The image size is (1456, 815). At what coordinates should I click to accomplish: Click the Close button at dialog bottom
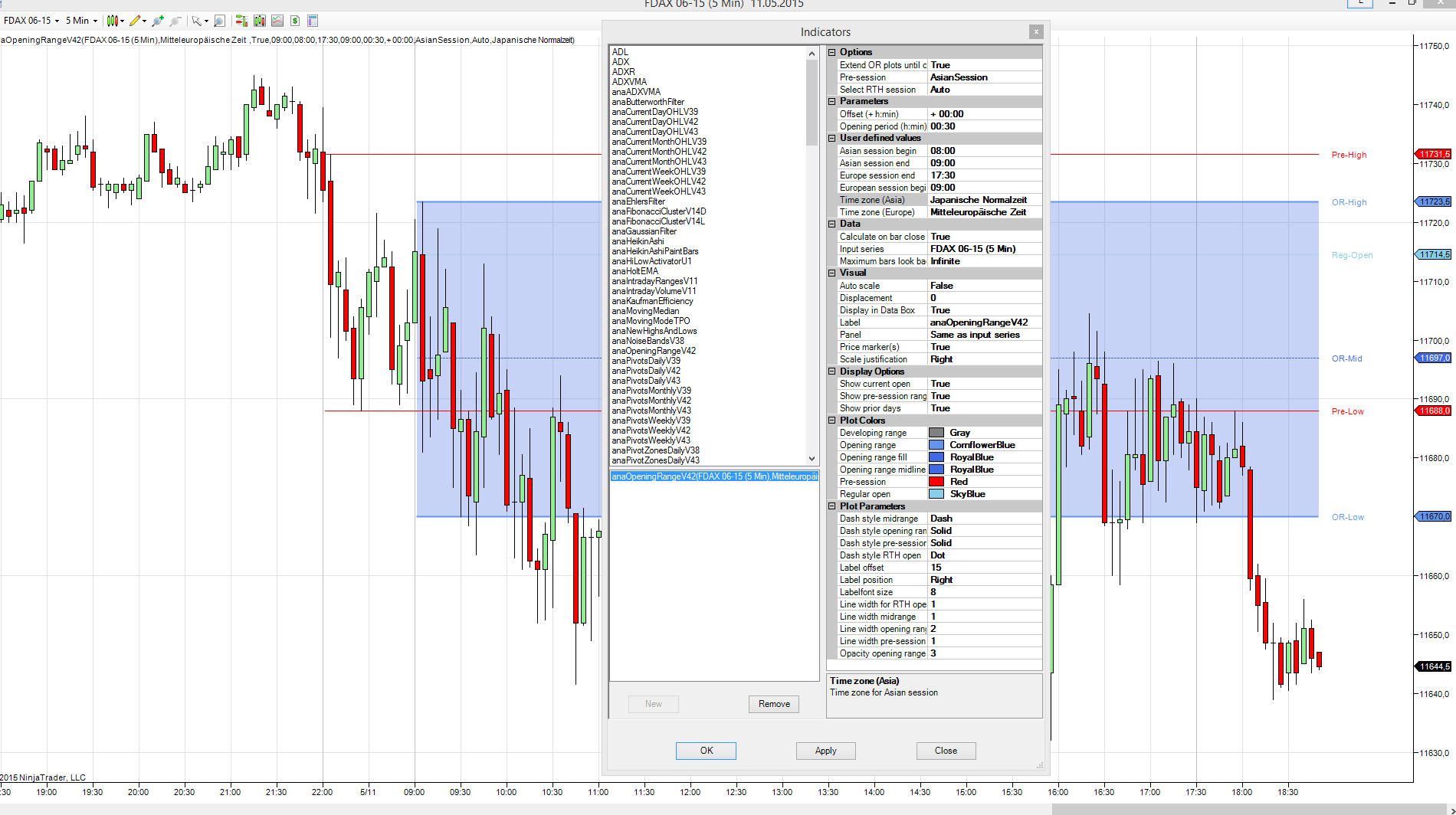946,751
